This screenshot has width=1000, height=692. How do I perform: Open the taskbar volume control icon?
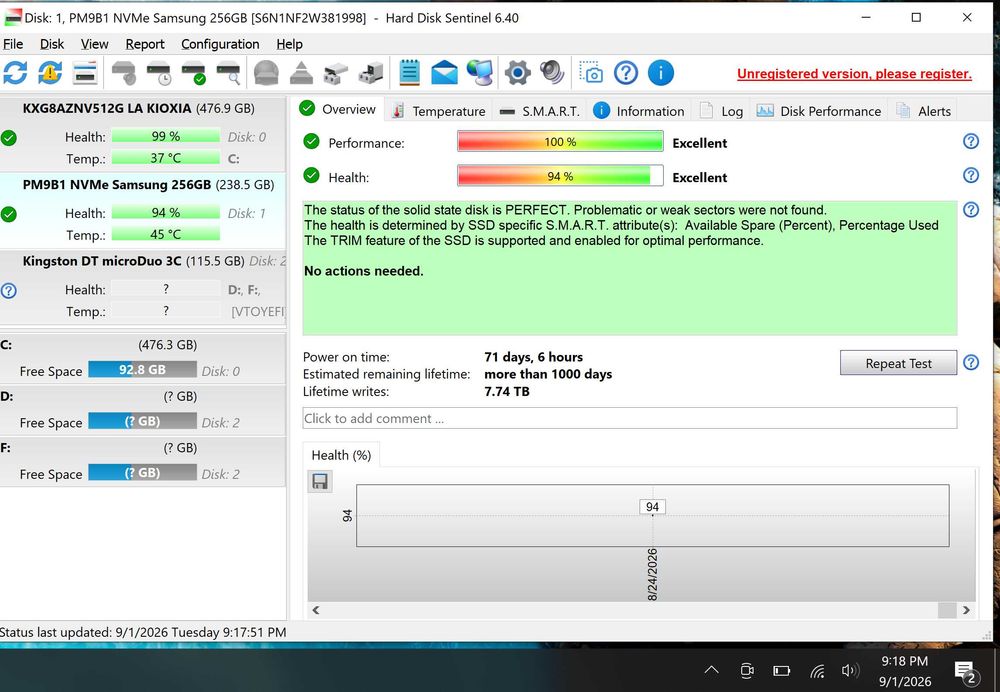click(849, 670)
